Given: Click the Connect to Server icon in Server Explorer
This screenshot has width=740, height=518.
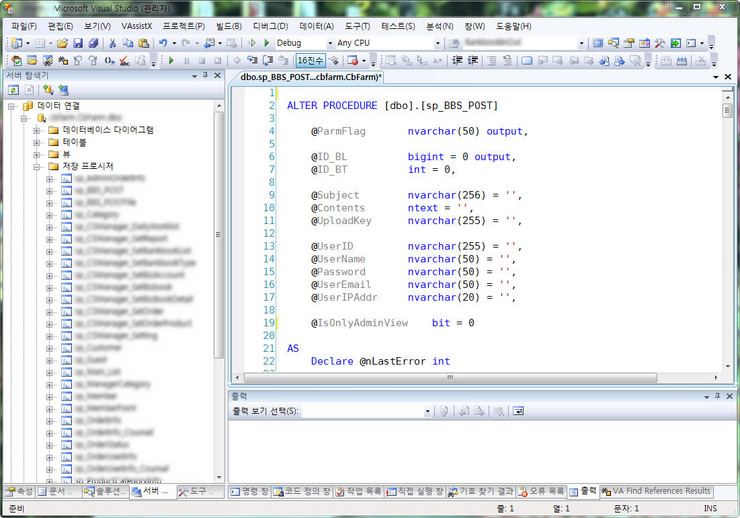Looking at the screenshot, I should point(63,90).
